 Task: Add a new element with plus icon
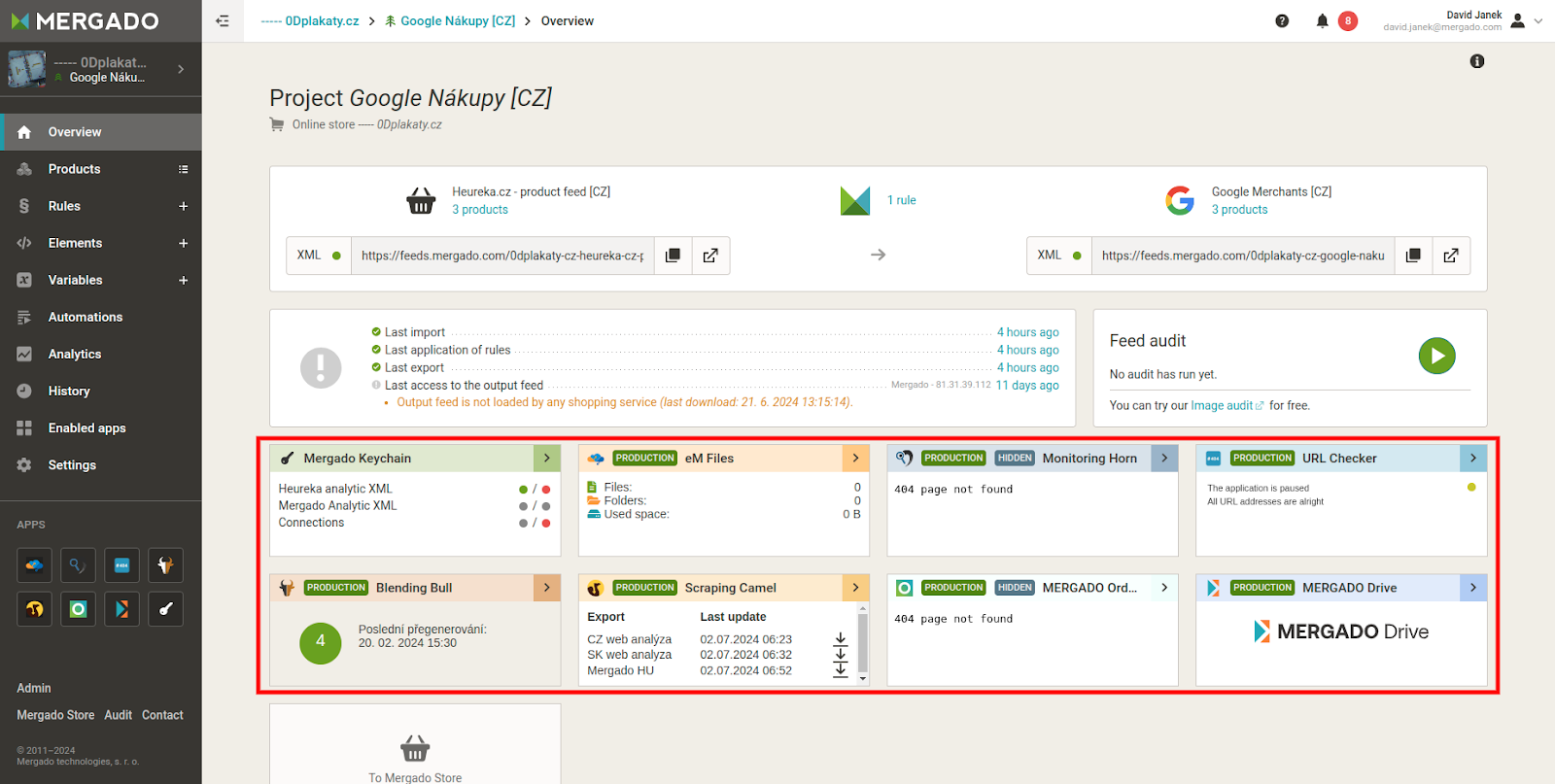183,243
